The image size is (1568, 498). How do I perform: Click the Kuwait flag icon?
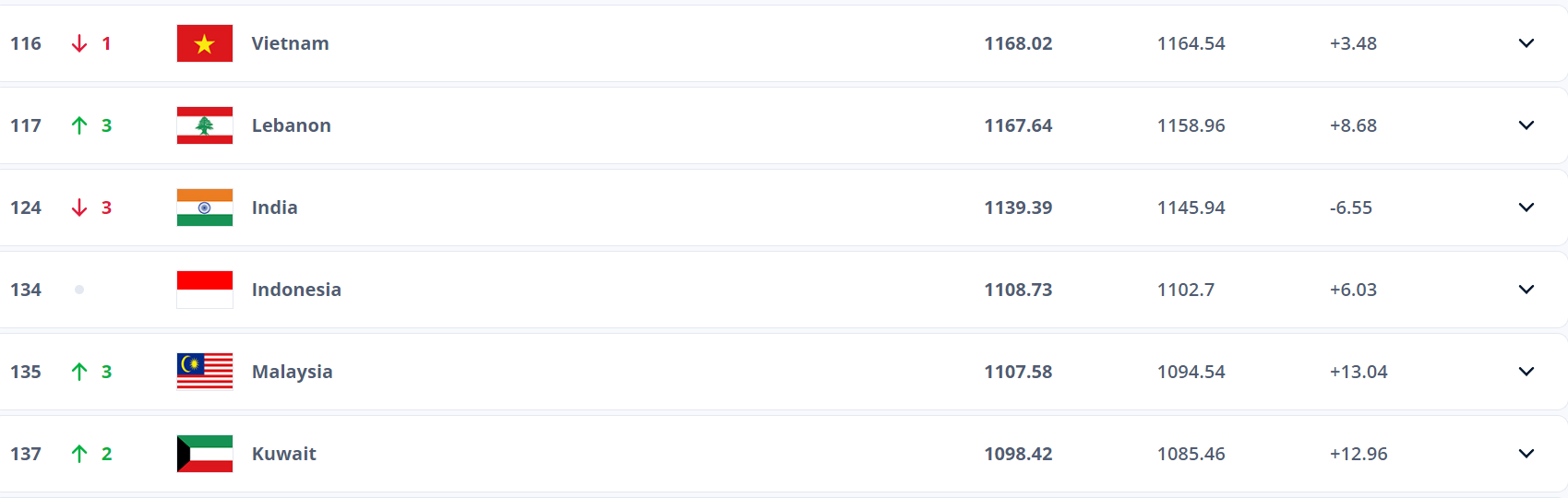coord(205,454)
